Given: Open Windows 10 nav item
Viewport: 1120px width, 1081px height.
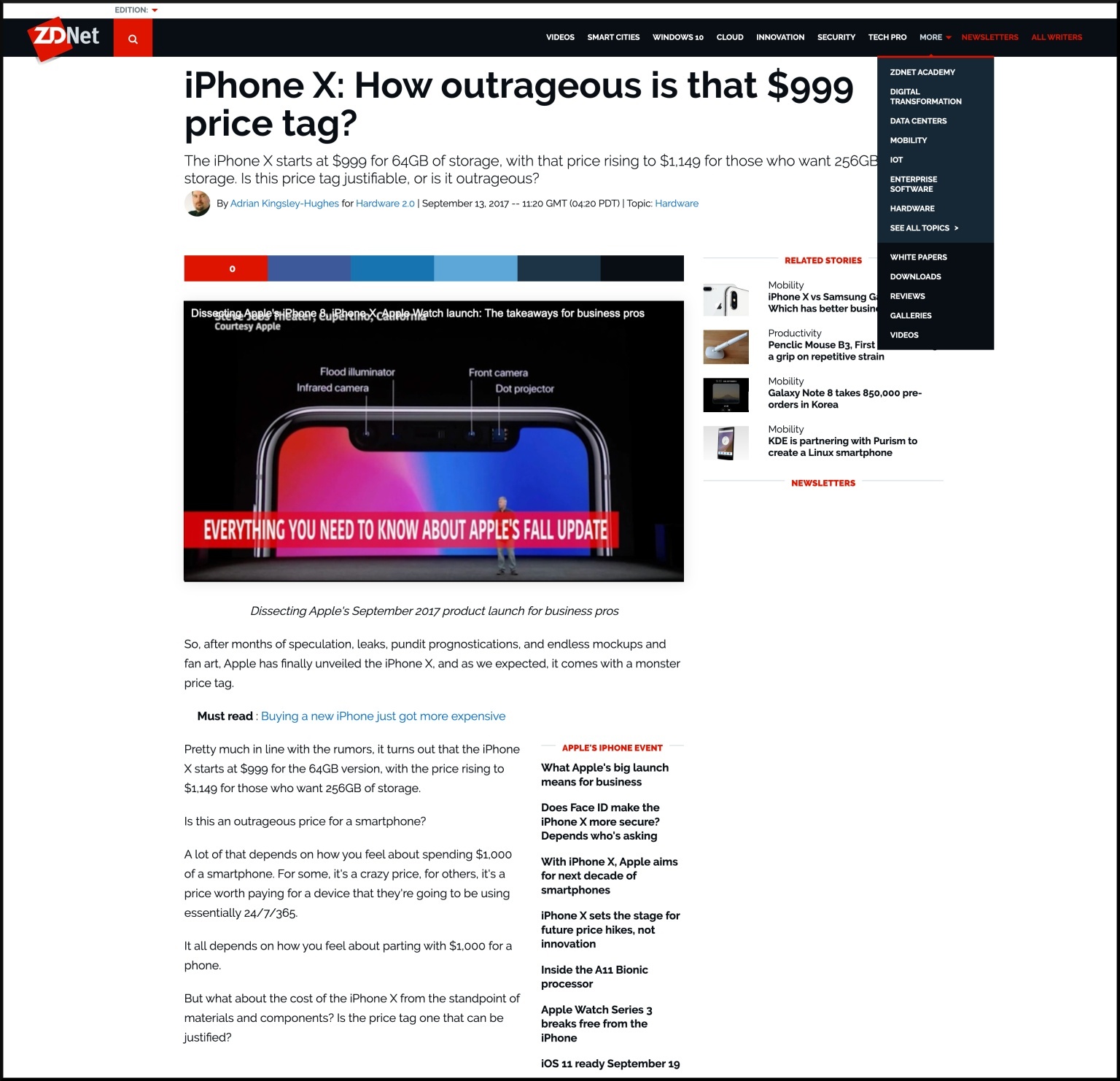Looking at the screenshot, I should click(x=678, y=37).
